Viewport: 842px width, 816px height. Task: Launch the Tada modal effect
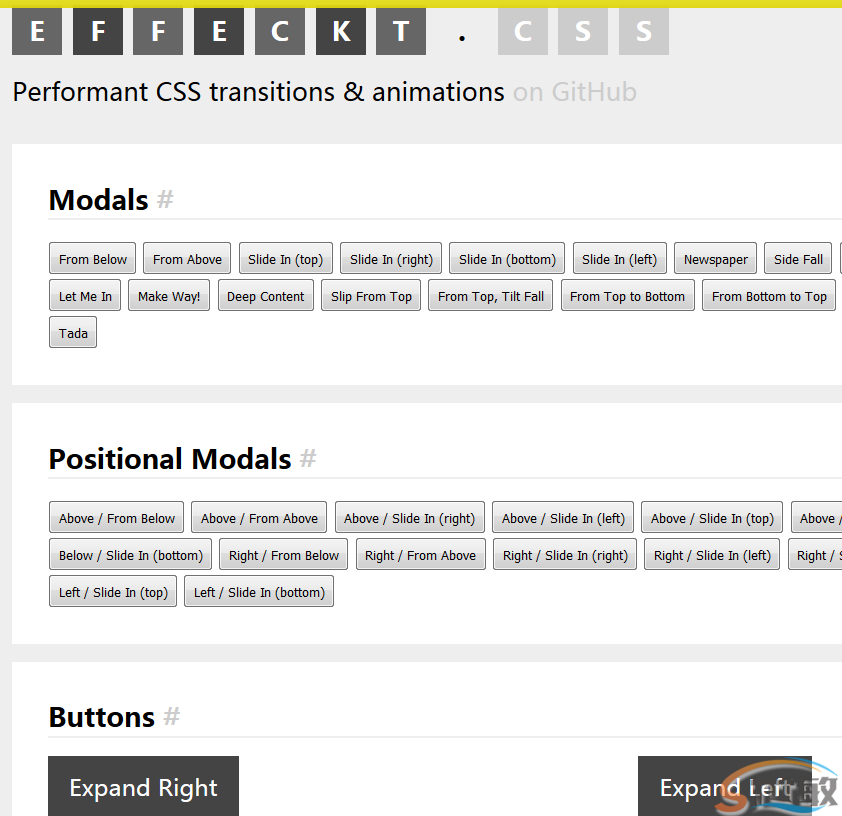pos(73,333)
